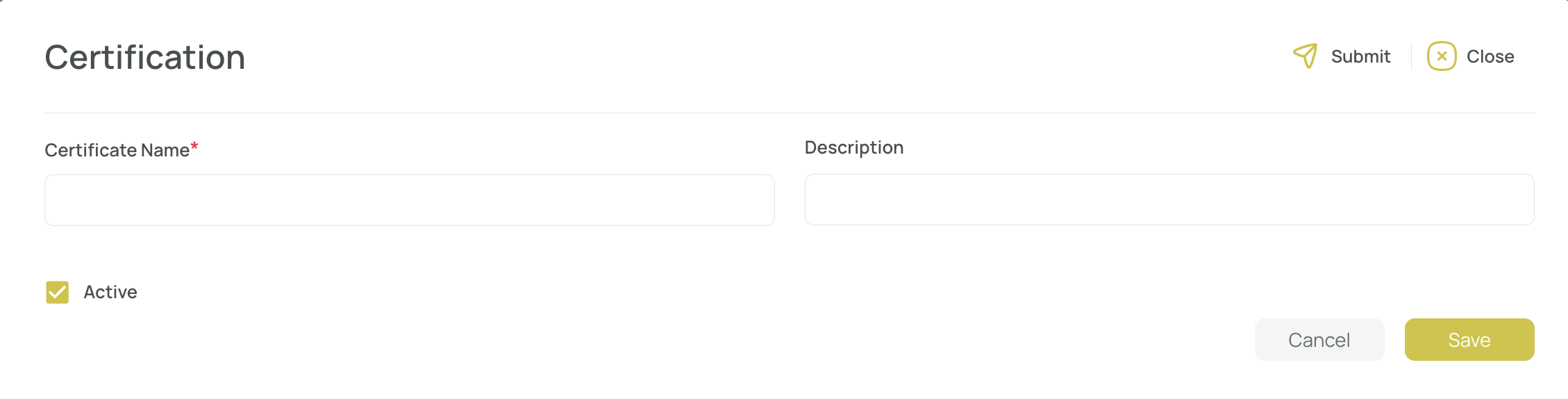The width and height of the screenshot is (1568, 399).
Task: Click the horizontal separator line below the header
Action: coord(790,113)
